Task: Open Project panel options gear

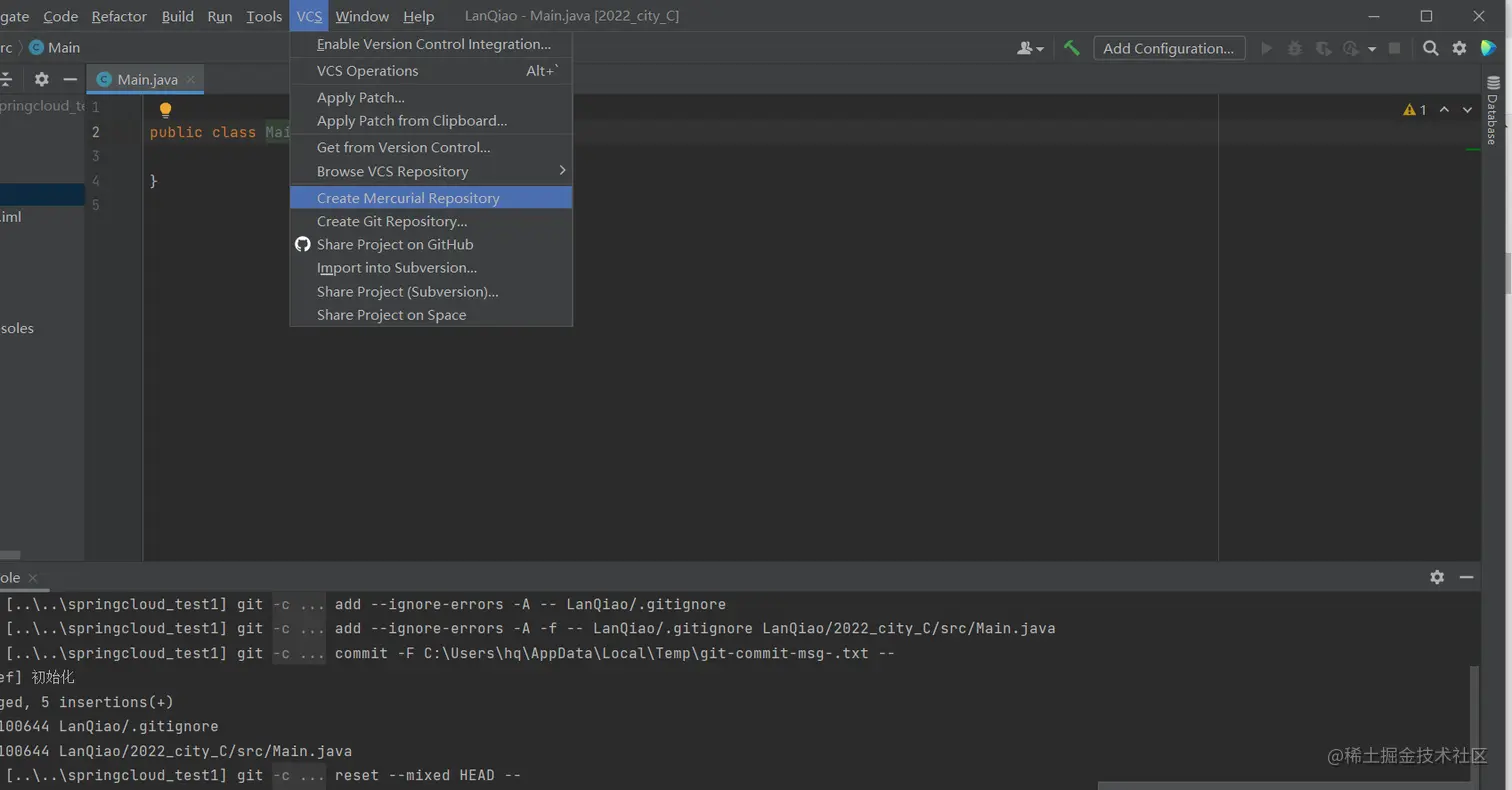Action: click(41, 79)
